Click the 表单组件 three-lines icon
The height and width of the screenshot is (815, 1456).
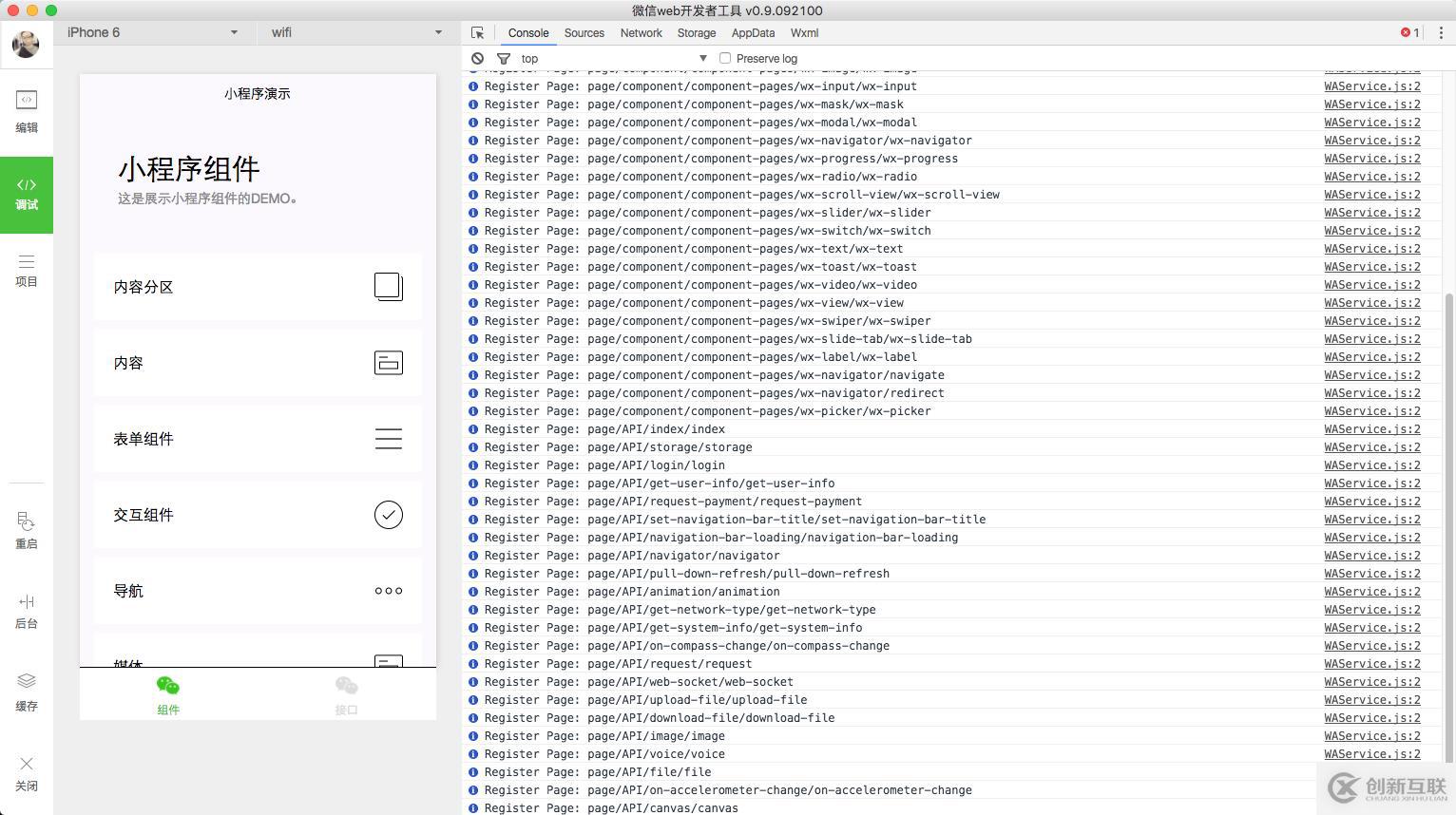coord(389,439)
